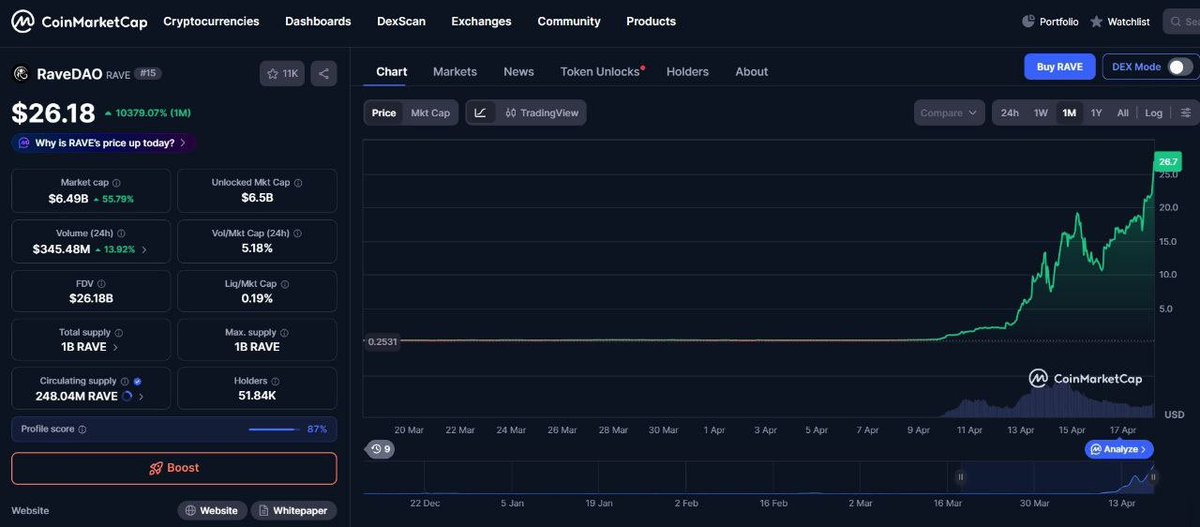Add RAVE to watchlist via star 11K button
Image resolution: width=1200 pixels, height=527 pixels.
click(282, 73)
